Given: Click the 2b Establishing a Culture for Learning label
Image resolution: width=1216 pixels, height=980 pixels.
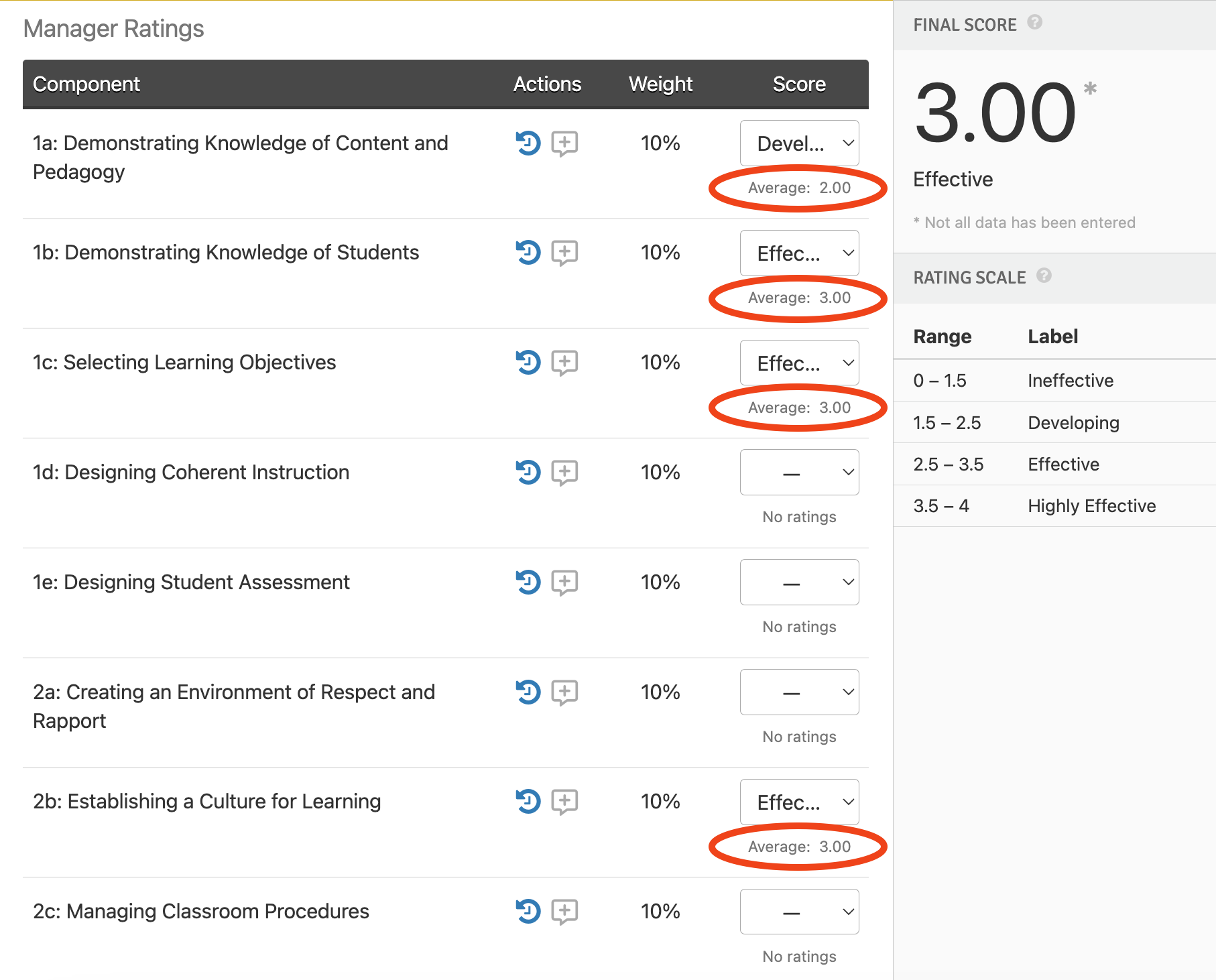Looking at the screenshot, I should (x=207, y=802).
